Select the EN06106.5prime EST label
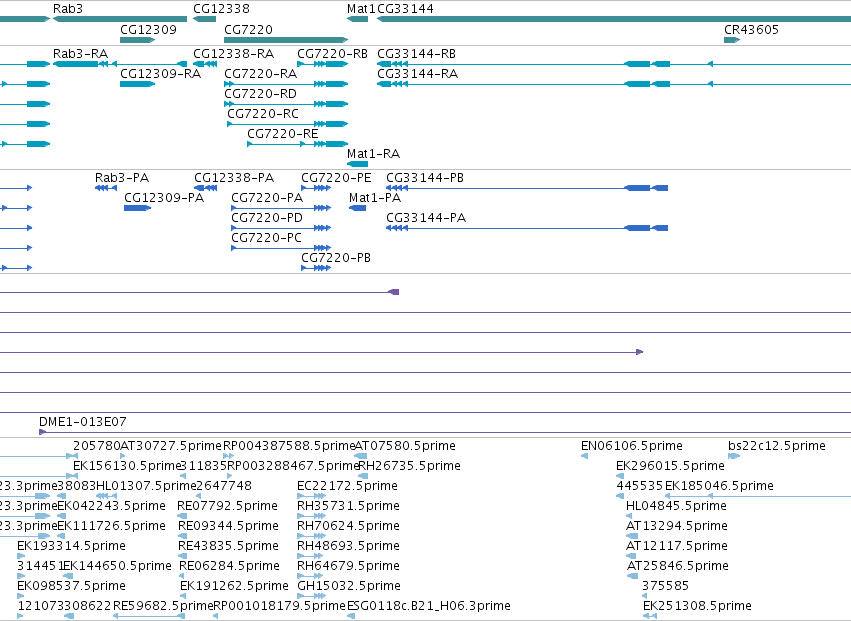 tap(632, 446)
